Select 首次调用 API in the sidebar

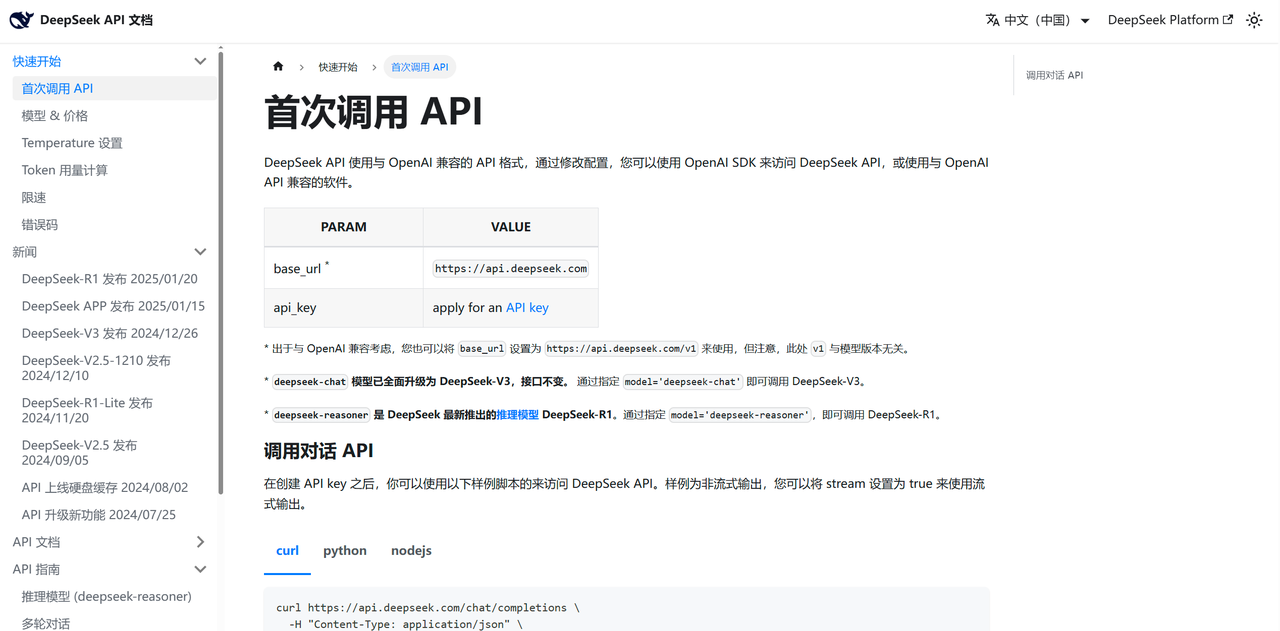(114, 88)
